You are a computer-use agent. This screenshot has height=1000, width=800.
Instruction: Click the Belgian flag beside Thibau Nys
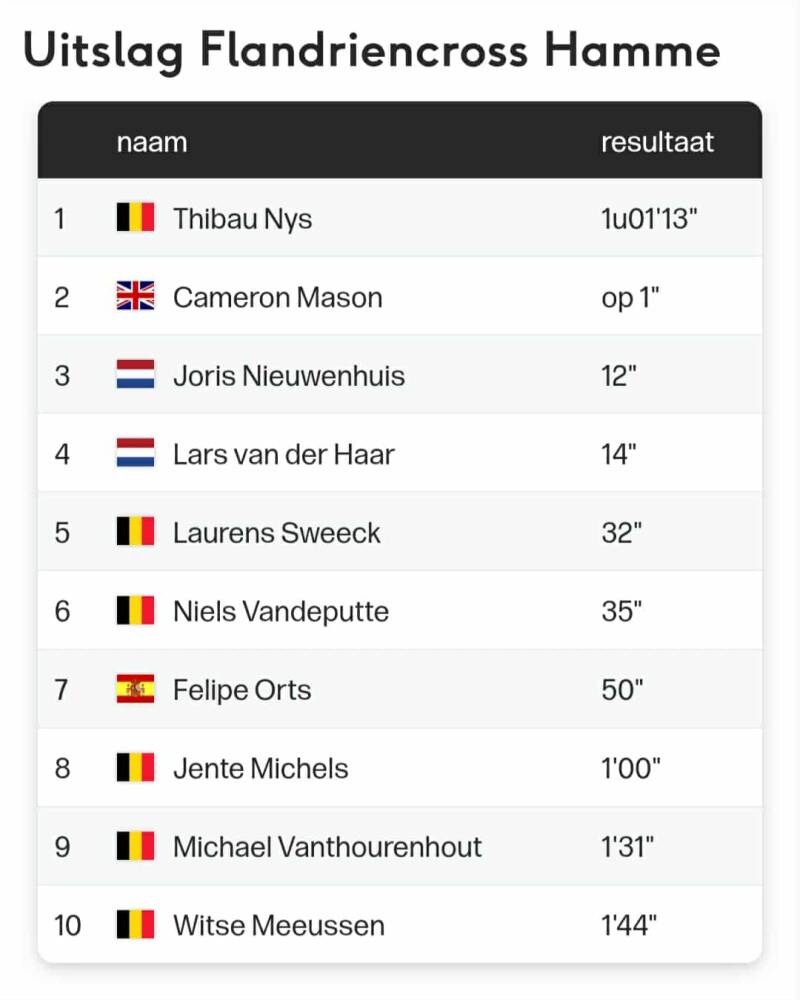click(135, 218)
